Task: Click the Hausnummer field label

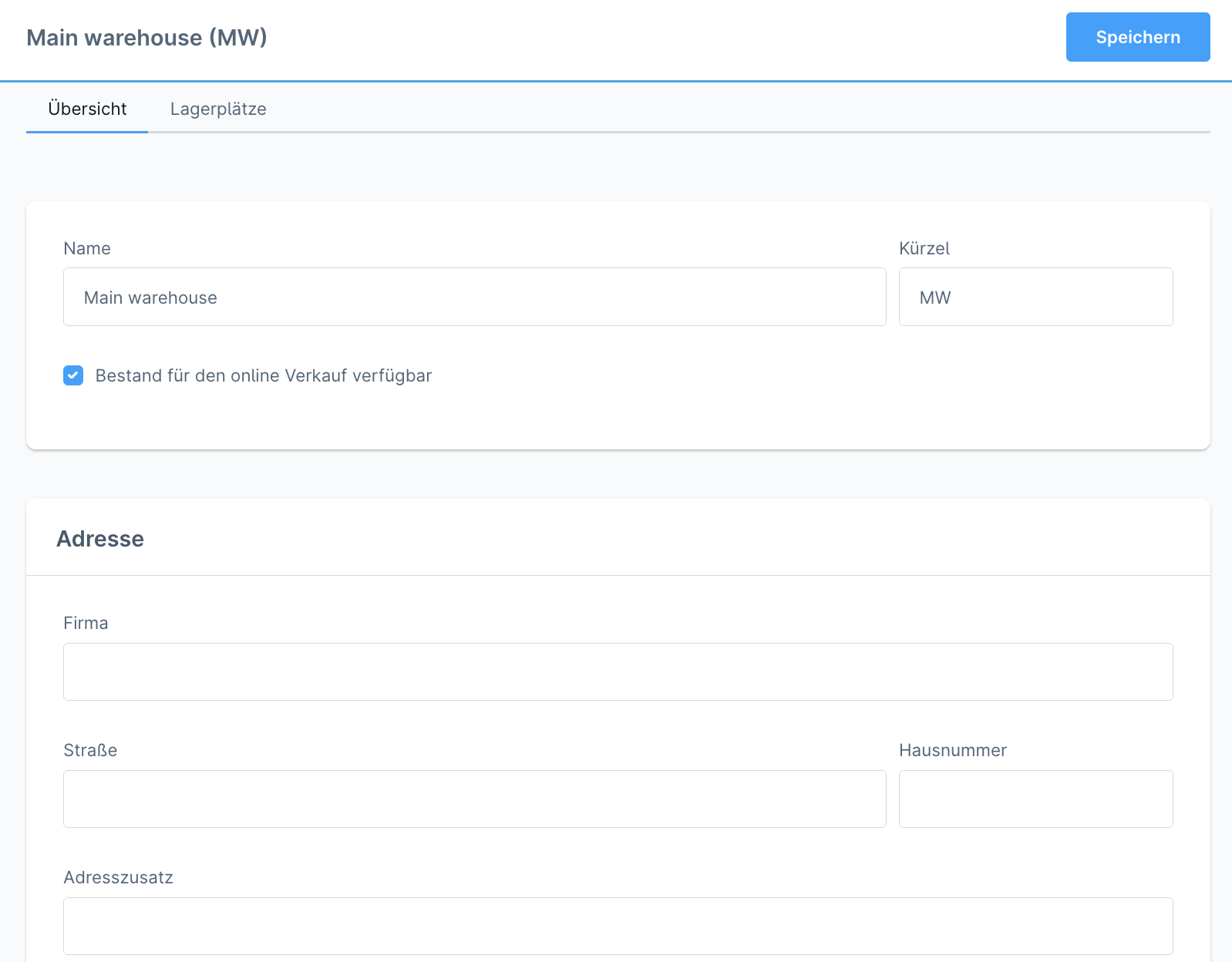Action: tap(953, 750)
